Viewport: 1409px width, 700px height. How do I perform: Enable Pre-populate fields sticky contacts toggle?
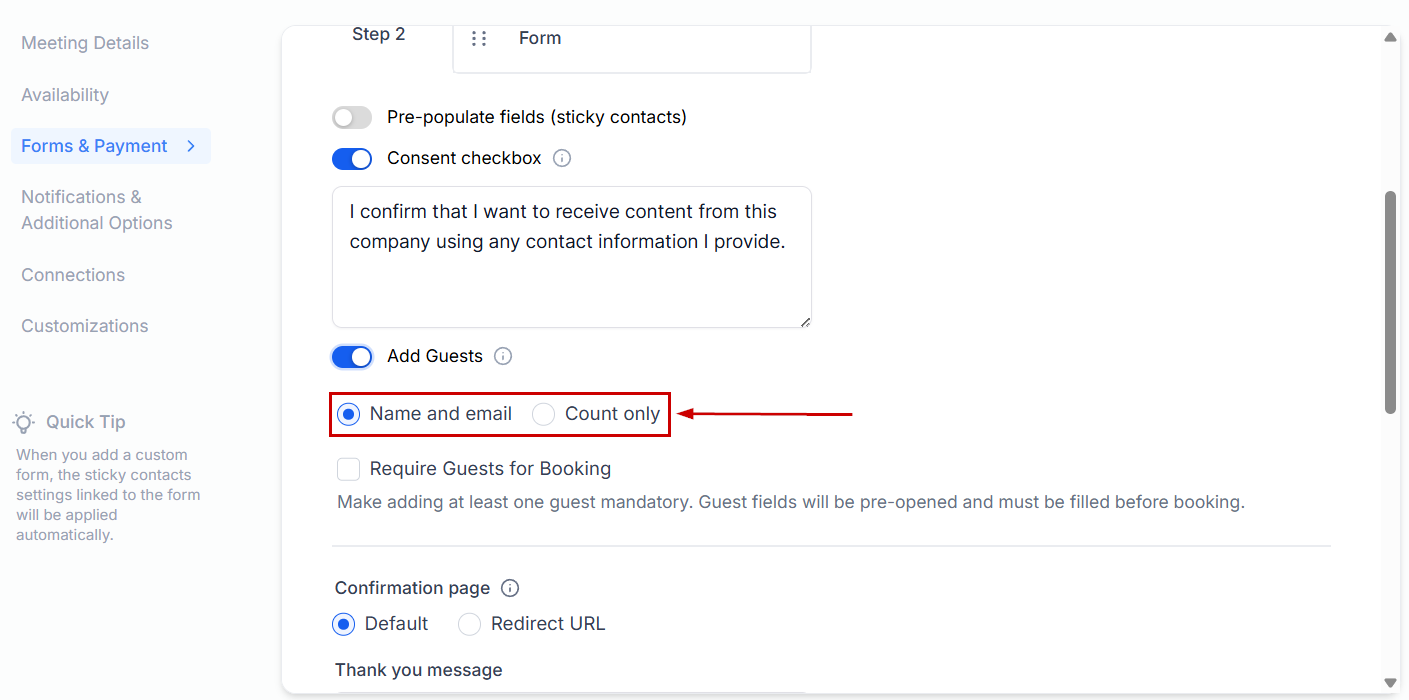[352, 118]
